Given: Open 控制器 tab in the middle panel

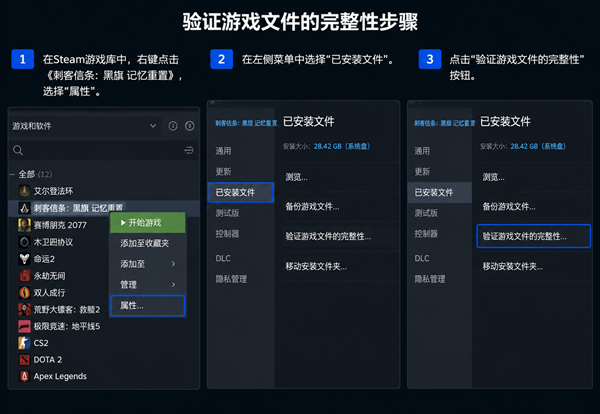Looking at the screenshot, I should [227, 233].
